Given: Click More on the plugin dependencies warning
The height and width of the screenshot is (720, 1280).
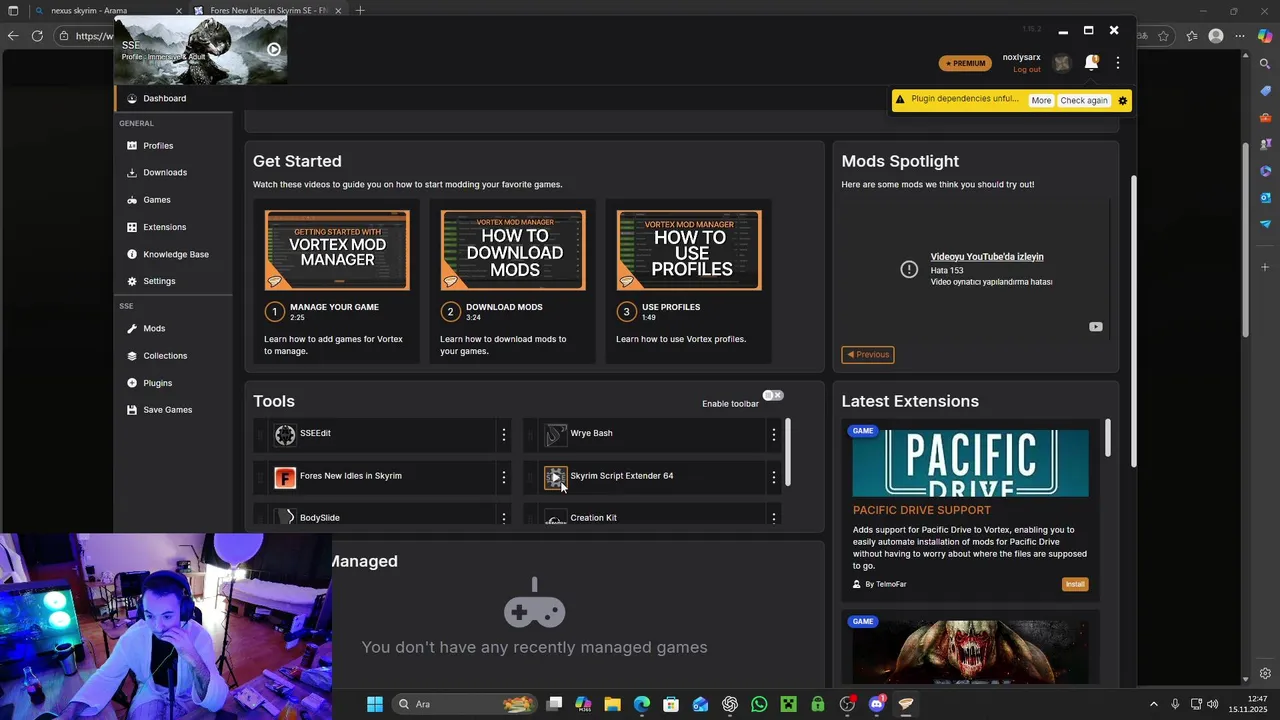Looking at the screenshot, I should coord(1041,101).
